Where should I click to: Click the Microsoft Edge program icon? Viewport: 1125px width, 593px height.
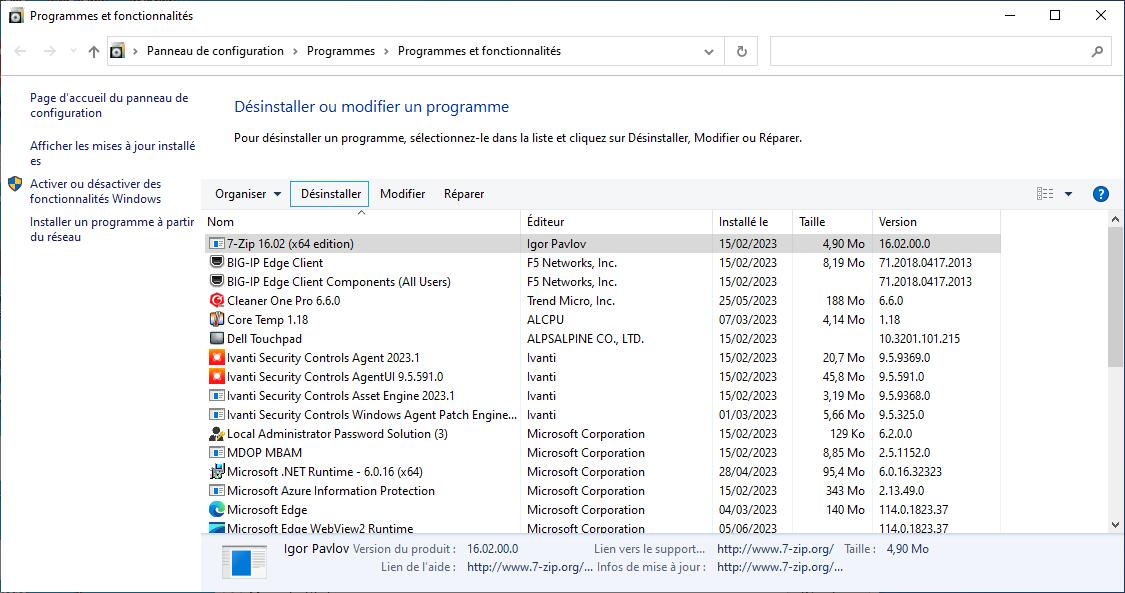217,510
